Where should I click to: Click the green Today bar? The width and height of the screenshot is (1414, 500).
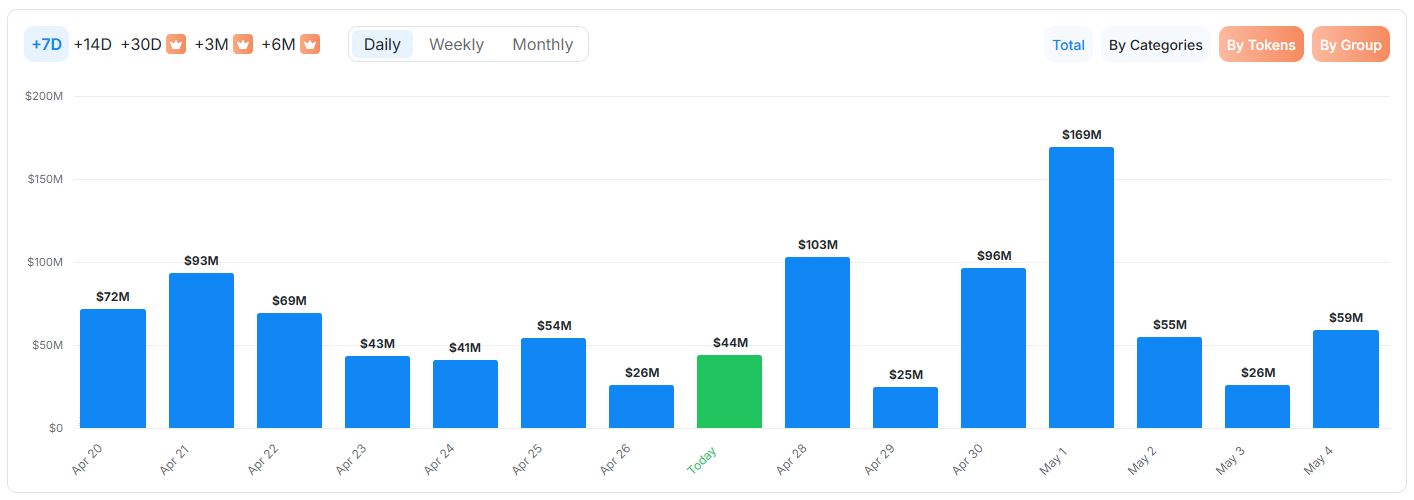(x=729, y=392)
